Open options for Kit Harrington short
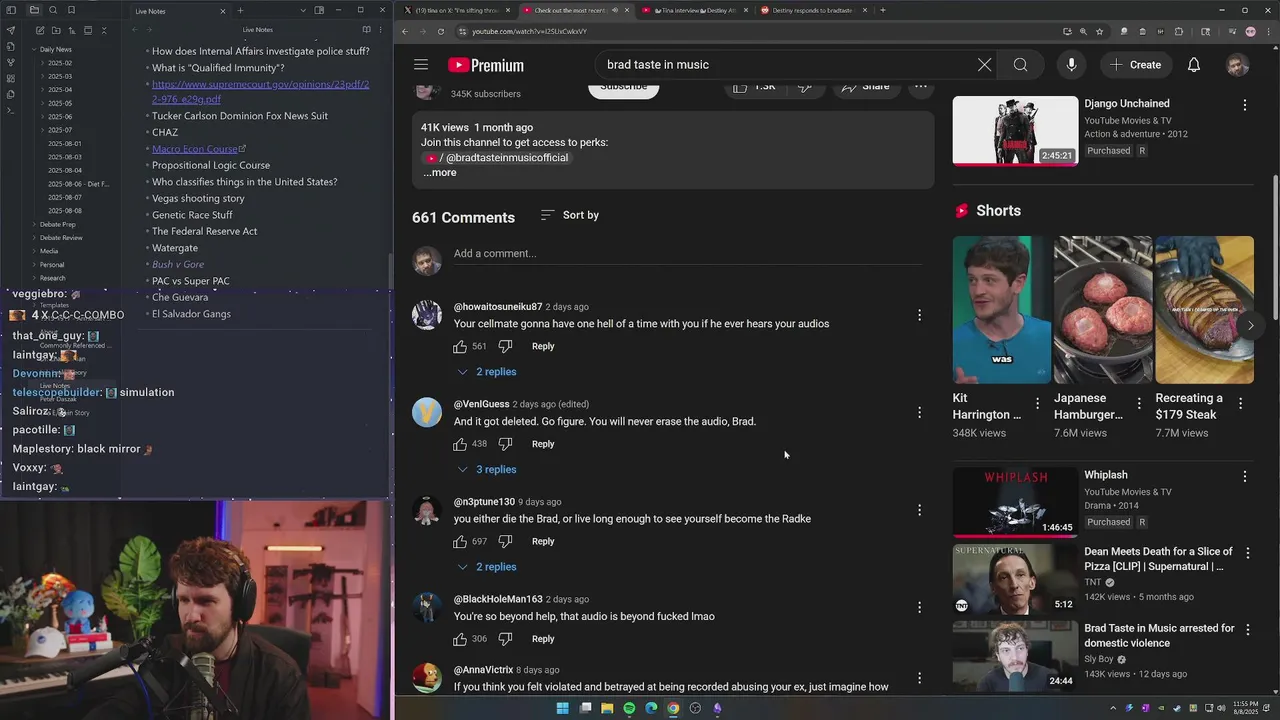Screen dimensions: 1280x720 1037,404
